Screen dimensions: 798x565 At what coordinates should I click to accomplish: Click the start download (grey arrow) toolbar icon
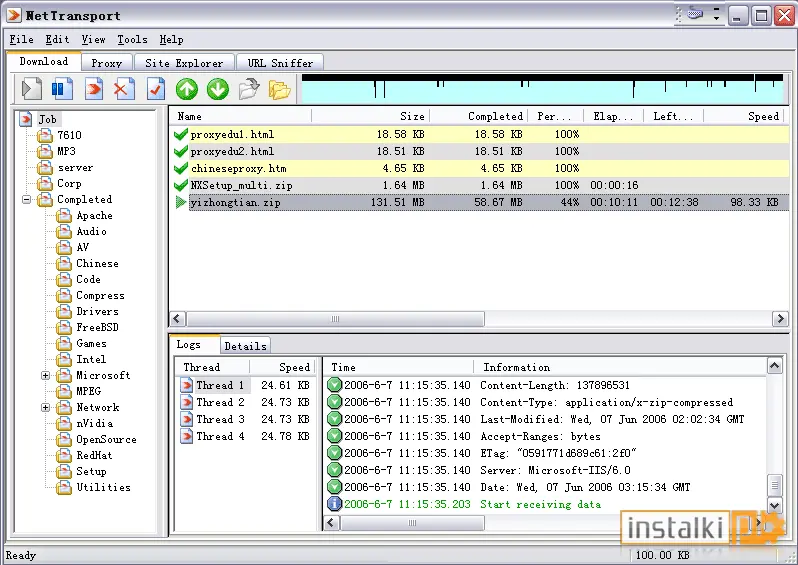coord(32,89)
